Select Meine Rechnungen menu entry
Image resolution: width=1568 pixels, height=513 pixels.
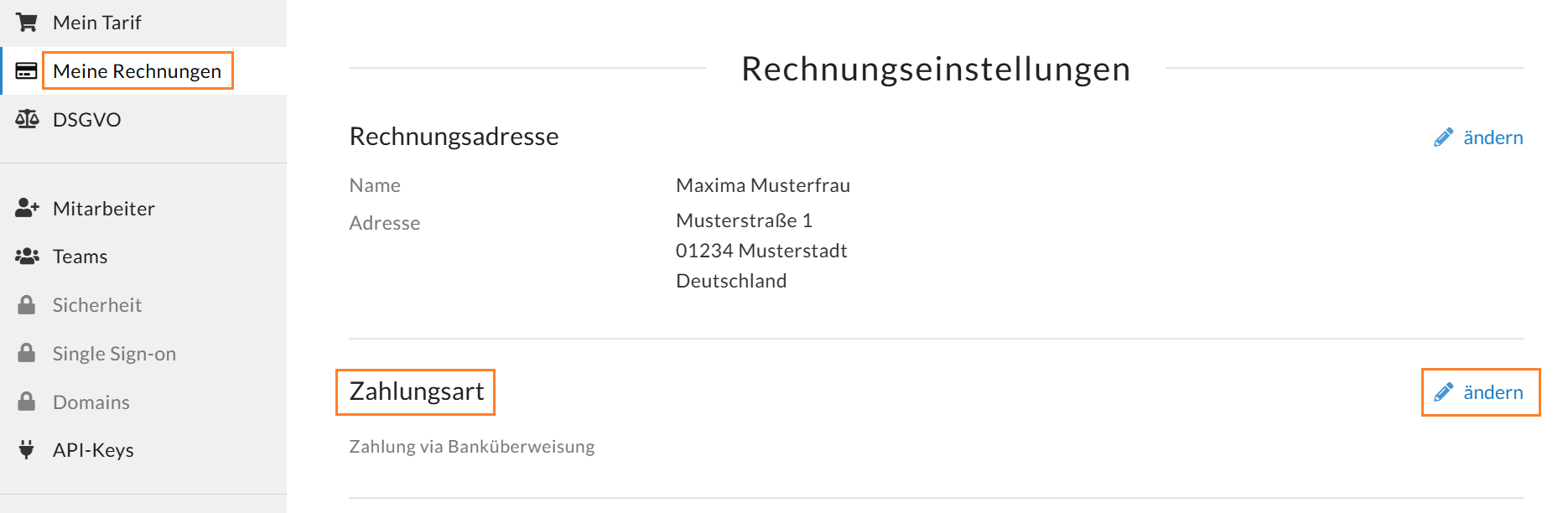143,71
